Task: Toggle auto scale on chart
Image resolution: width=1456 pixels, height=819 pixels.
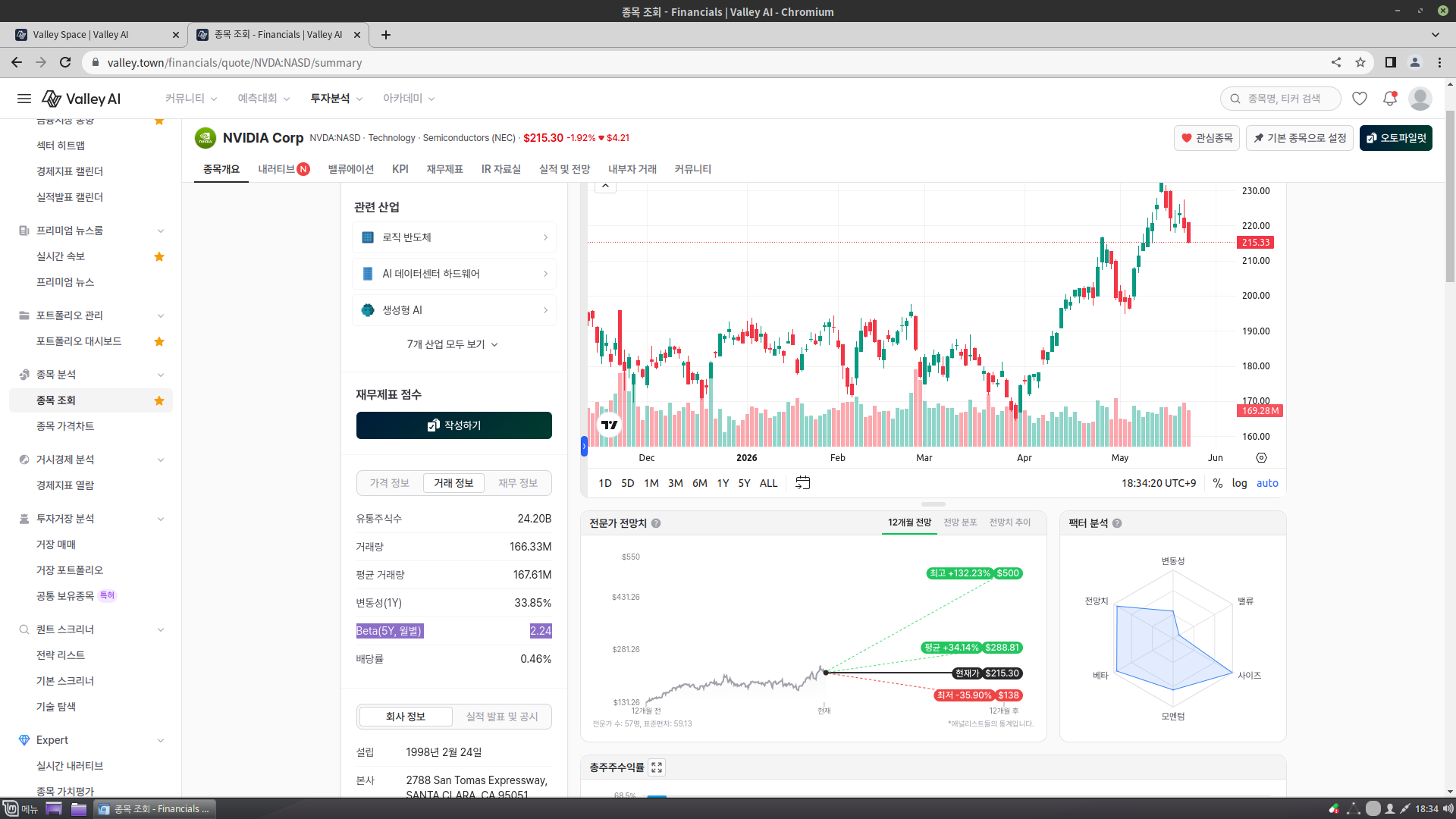Action: pos(1267,483)
